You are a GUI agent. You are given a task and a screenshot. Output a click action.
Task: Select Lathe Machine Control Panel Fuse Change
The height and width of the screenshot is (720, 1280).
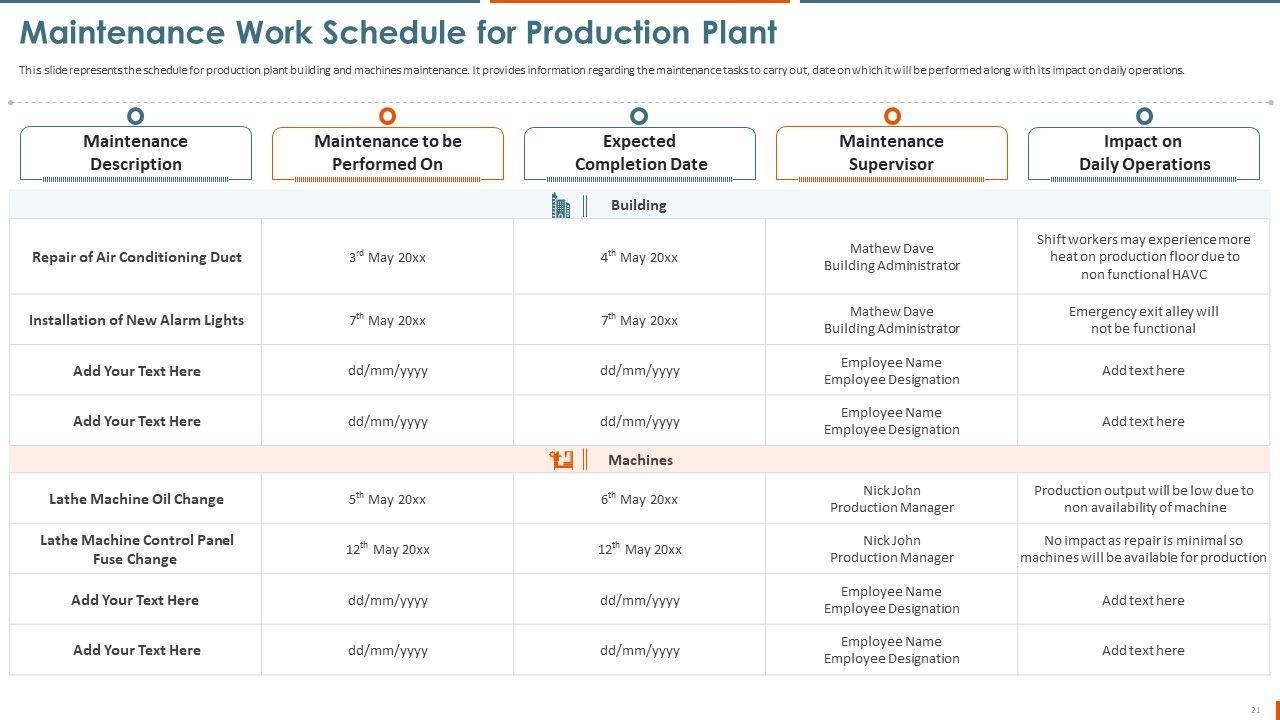coord(136,549)
